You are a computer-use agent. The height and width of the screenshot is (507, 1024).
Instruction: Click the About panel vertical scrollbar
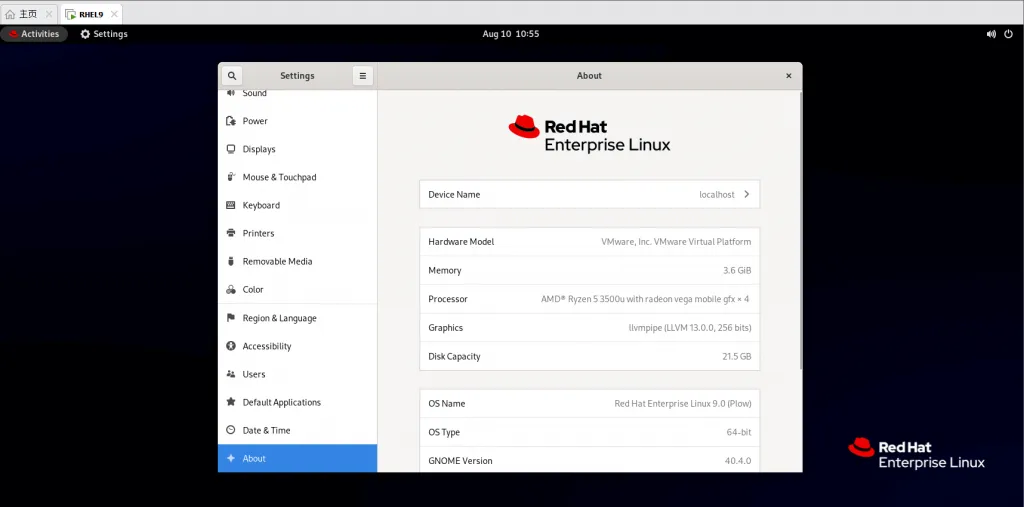[801, 230]
